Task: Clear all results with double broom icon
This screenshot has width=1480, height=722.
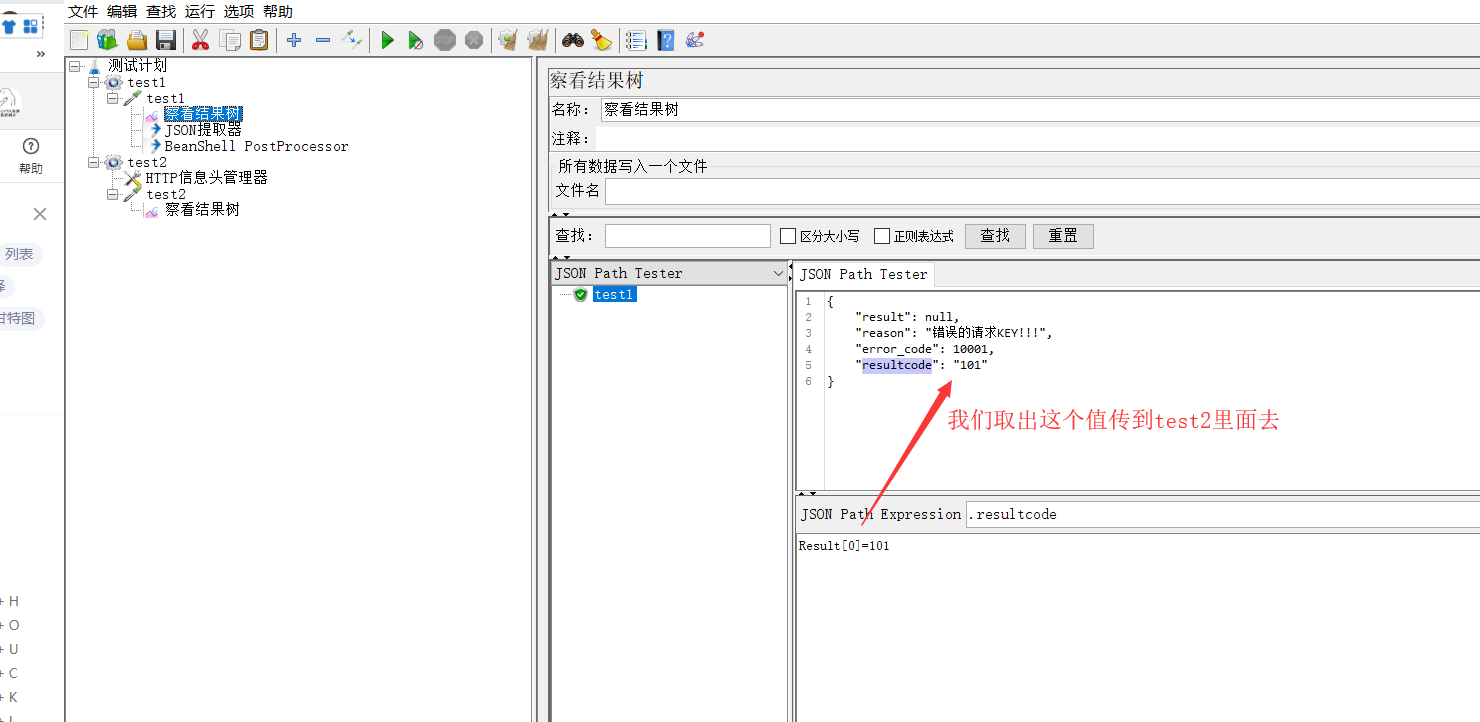Action: [x=538, y=40]
